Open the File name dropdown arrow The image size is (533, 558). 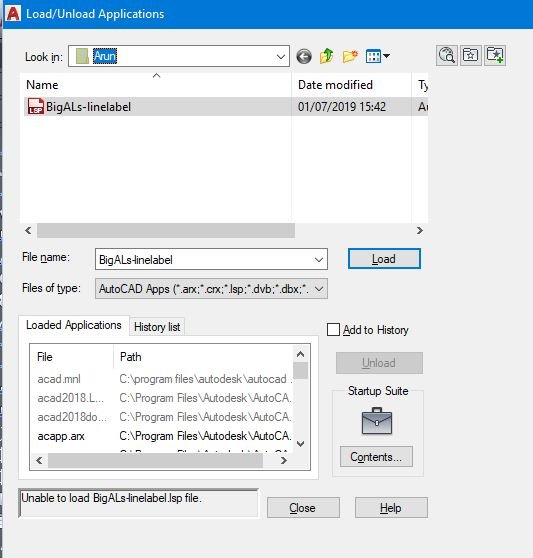319,259
